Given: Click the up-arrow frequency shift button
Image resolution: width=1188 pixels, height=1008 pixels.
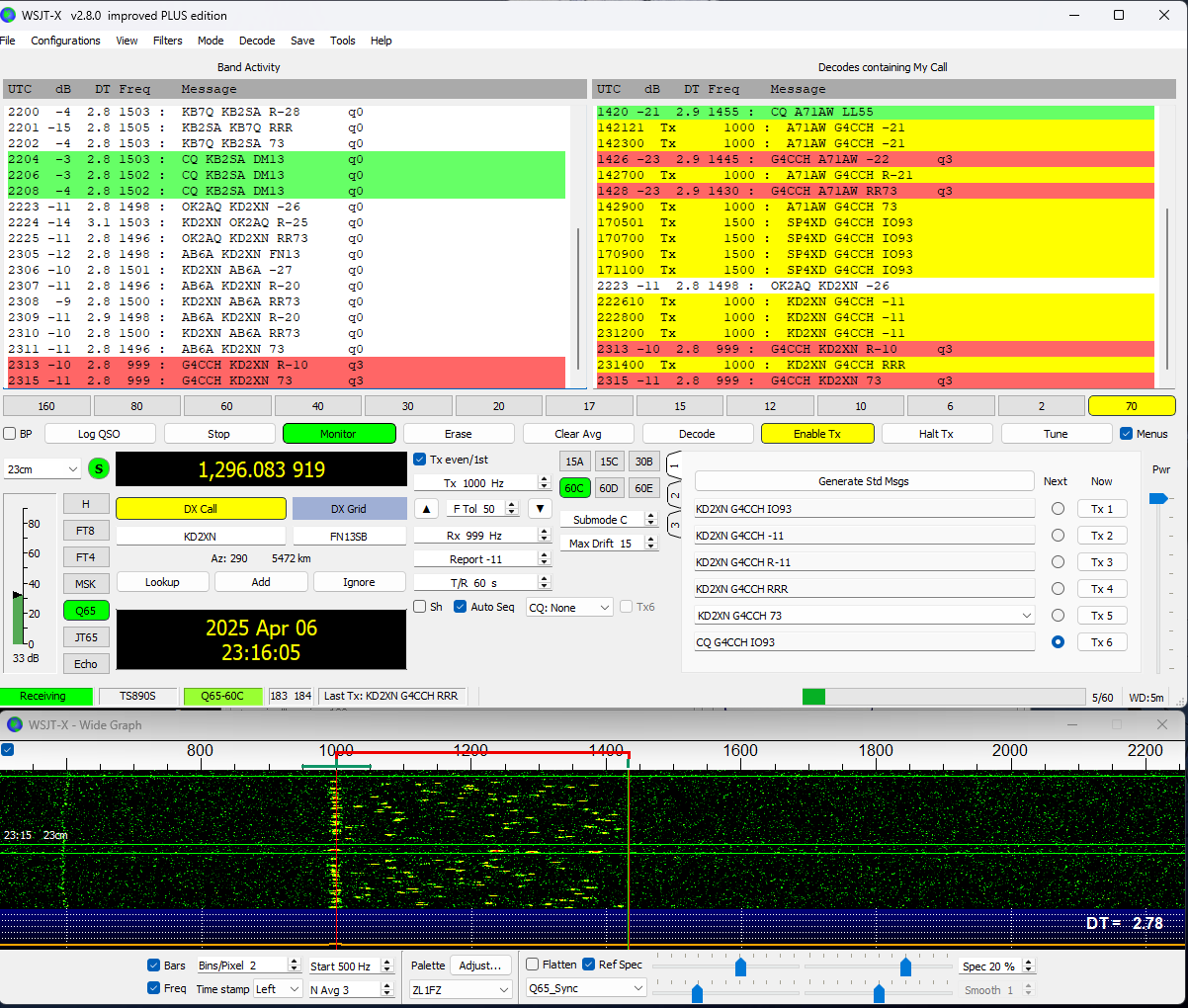Looking at the screenshot, I should point(426,509).
